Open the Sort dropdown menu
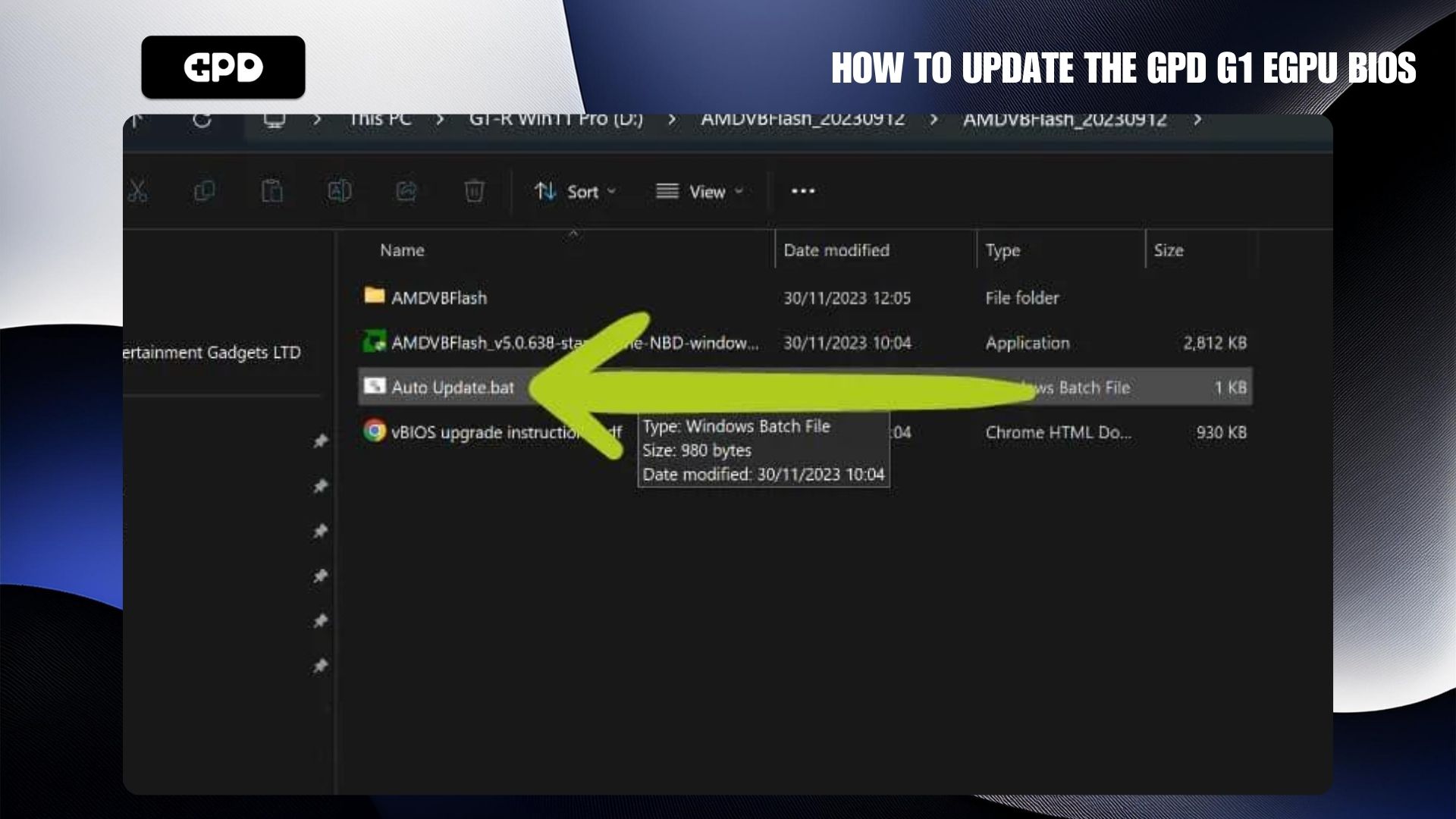 575,192
